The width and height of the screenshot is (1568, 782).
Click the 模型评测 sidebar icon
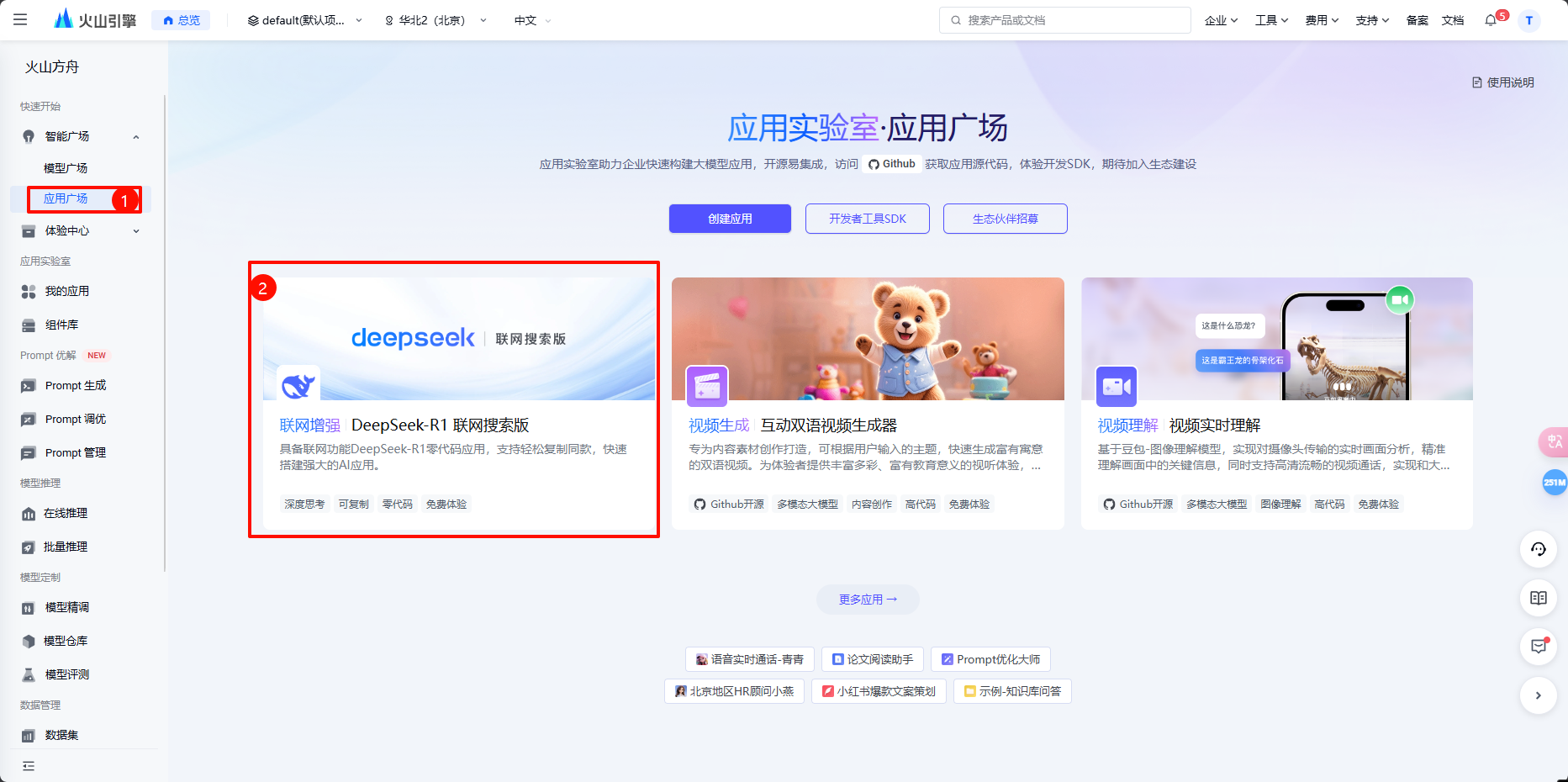29,675
